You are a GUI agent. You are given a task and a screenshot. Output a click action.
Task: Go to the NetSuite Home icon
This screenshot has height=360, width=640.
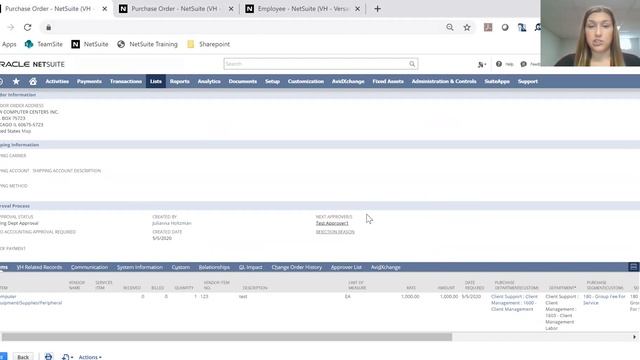click(33, 81)
